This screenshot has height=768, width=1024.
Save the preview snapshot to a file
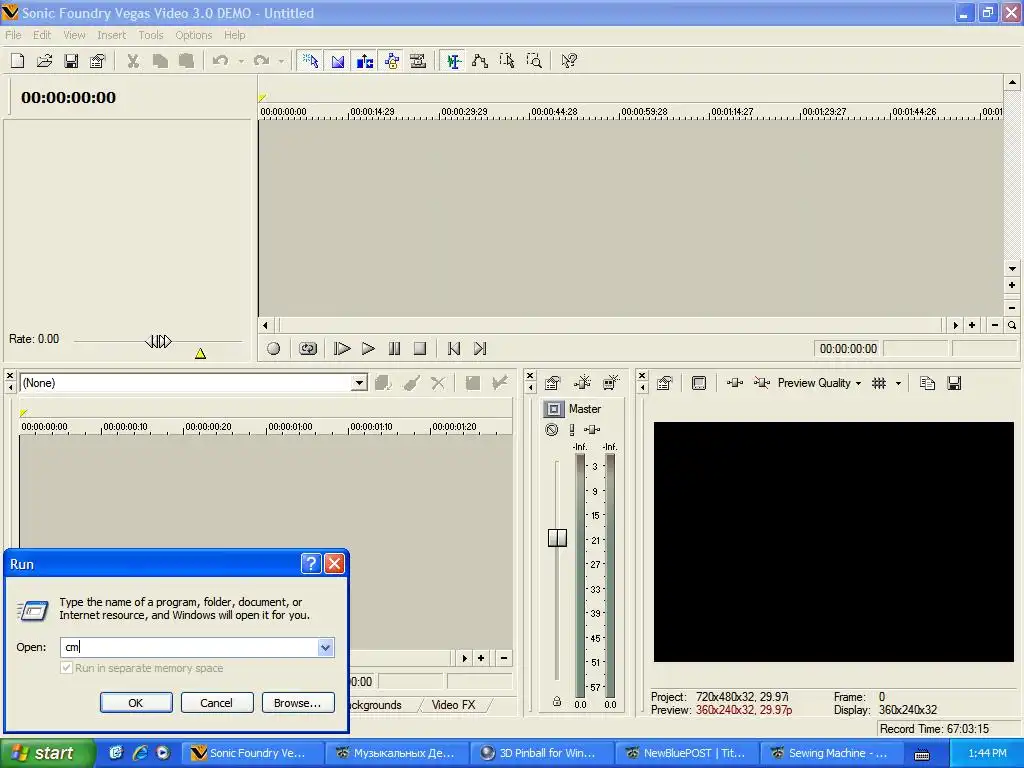954,383
